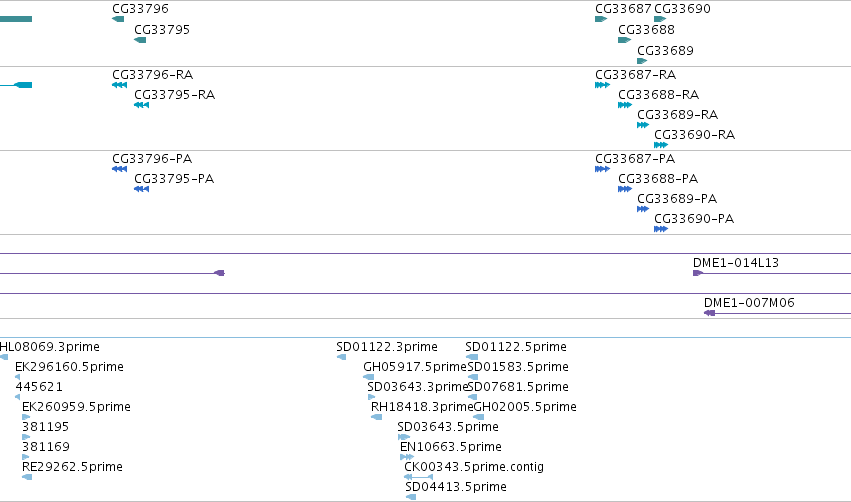Select the 445621 feature glyph
Image resolution: width=851 pixels, height=502 pixels.
click(x=18, y=397)
